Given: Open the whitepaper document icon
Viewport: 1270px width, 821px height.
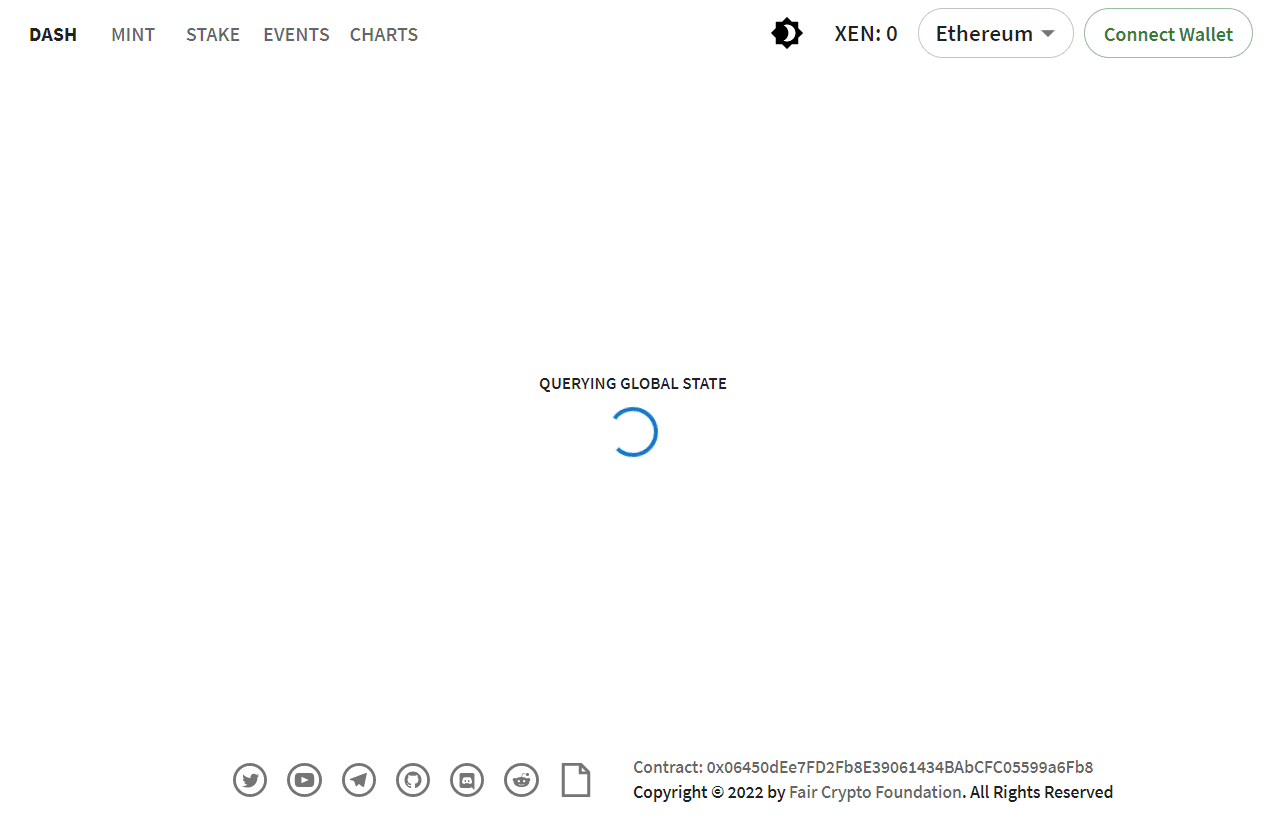Looking at the screenshot, I should pos(575,780).
